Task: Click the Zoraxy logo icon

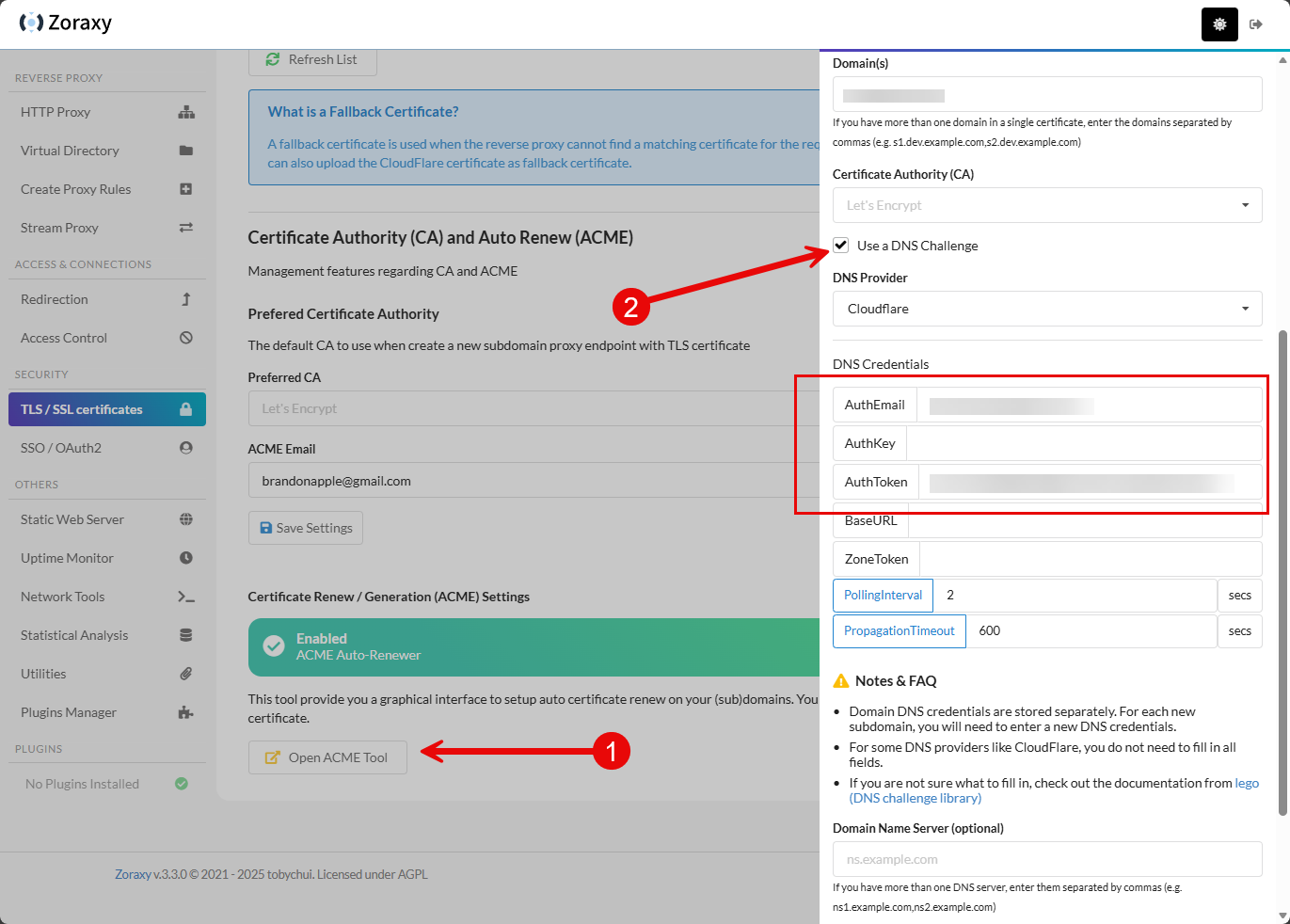Action: (31, 23)
